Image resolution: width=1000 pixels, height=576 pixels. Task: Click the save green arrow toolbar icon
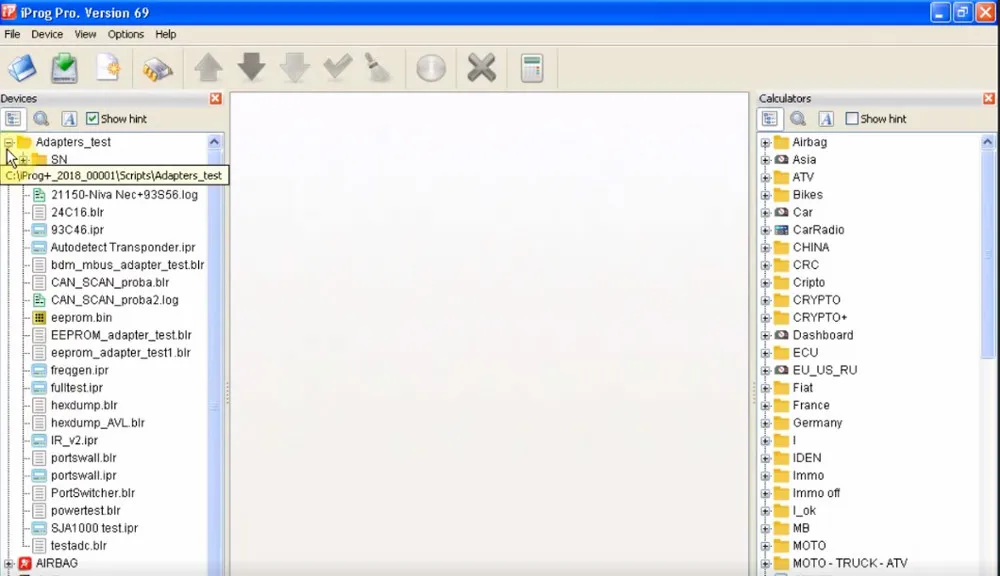64,68
